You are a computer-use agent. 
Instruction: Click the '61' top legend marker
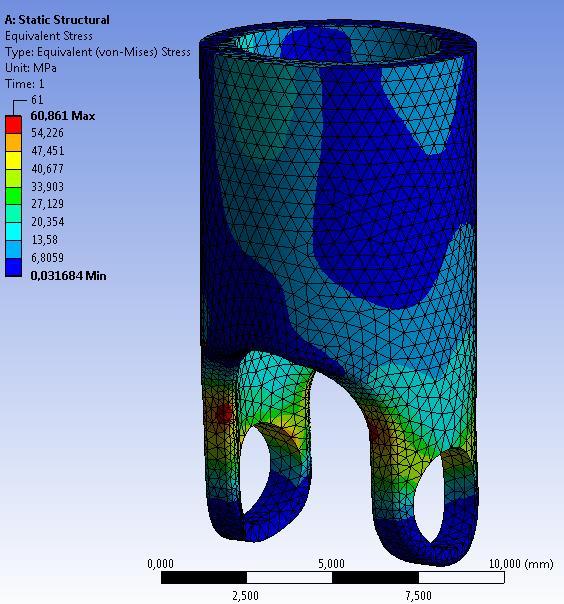coord(37,100)
